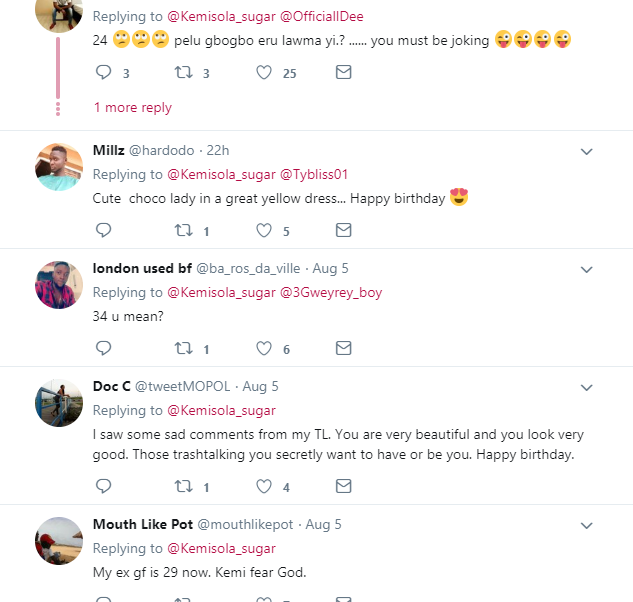Viewport: 633px width, 602px height.
Task: Expand options chevron on Doc C's tweet
Action: tap(587, 387)
